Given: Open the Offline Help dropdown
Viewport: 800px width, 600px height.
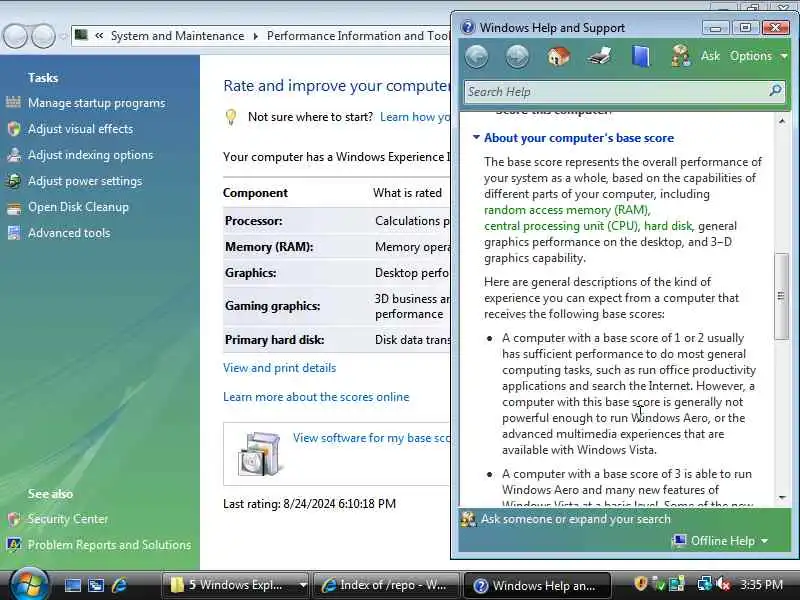Looking at the screenshot, I should tap(719, 541).
